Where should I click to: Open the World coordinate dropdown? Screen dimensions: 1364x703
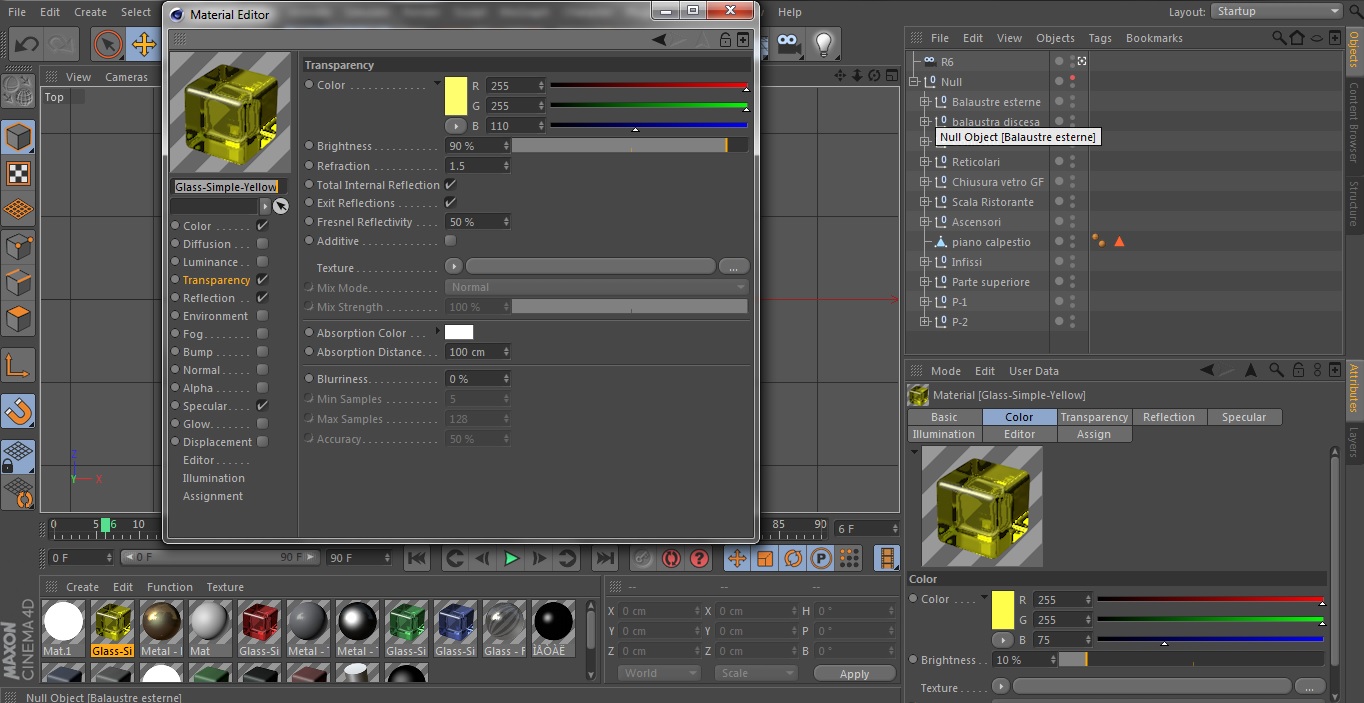[x=659, y=673]
